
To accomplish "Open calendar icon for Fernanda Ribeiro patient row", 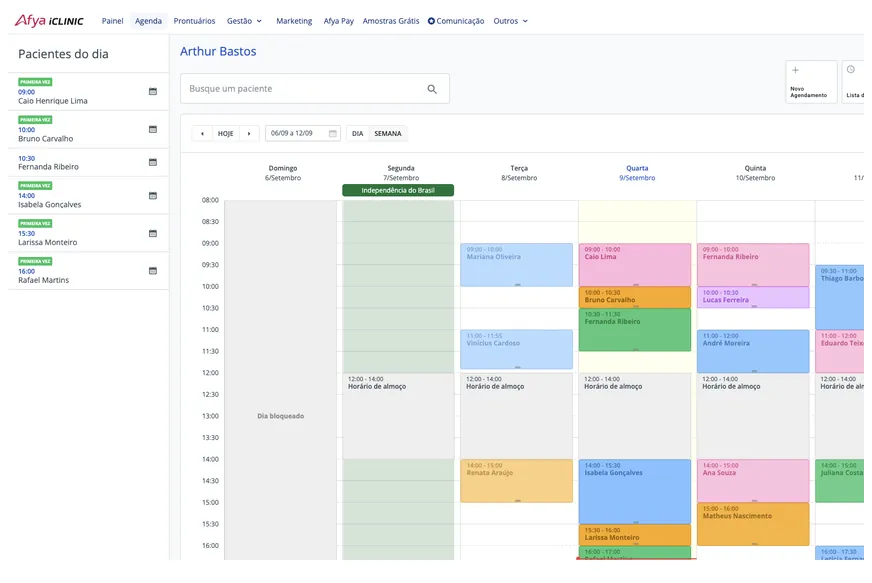I will point(153,162).
